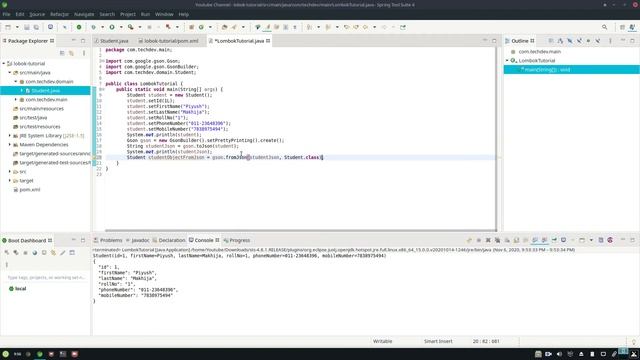This screenshot has height=360, width=640.
Task: Open the Navigate menu
Action: pos(84,14)
